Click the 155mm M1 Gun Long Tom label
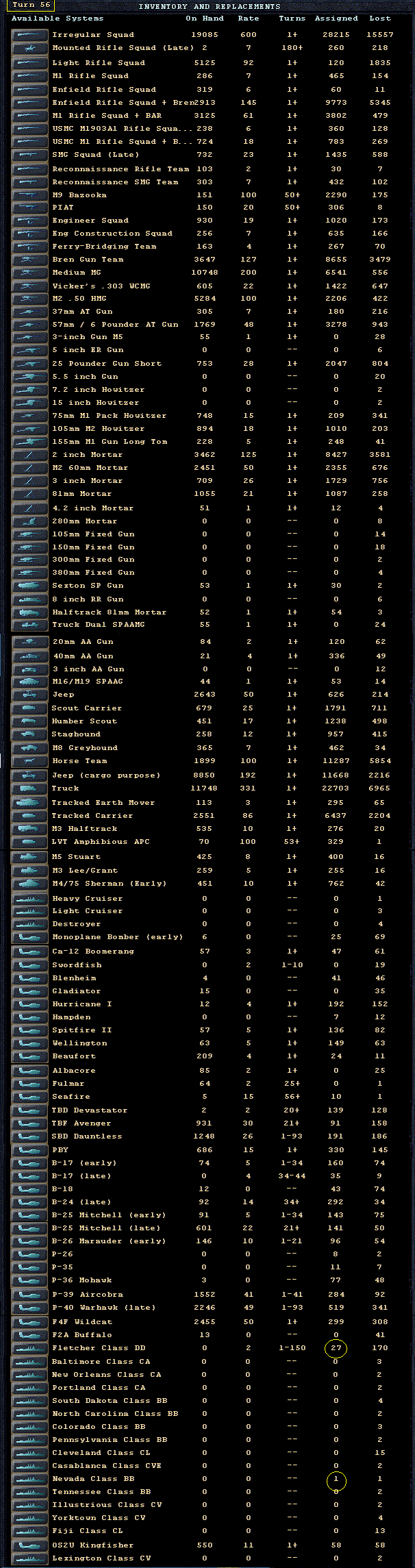415x1568 pixels. pyautogui.click(x=110, y=442)
